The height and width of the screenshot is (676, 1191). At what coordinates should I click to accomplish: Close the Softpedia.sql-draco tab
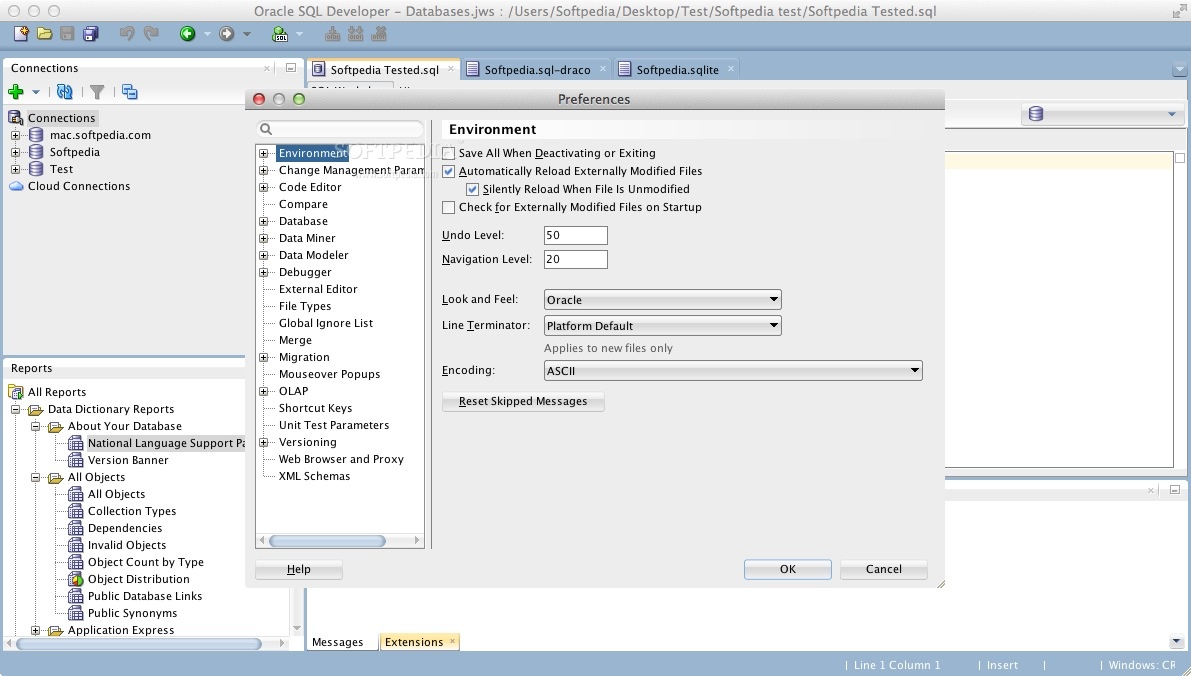(x=602, y=68)
